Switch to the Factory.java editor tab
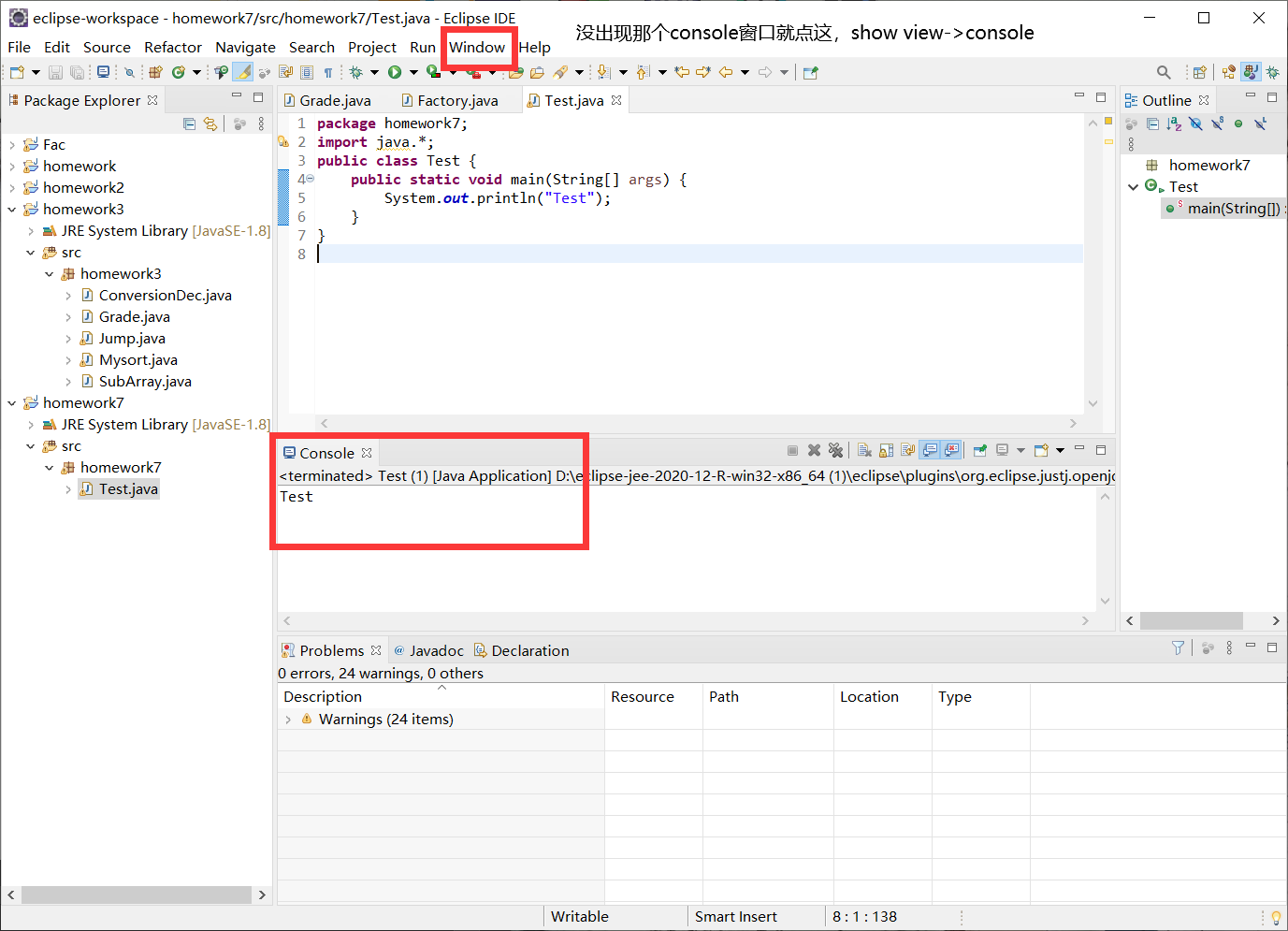The image size is (1288, 931). pyautogui.click(x=449, y=101)
